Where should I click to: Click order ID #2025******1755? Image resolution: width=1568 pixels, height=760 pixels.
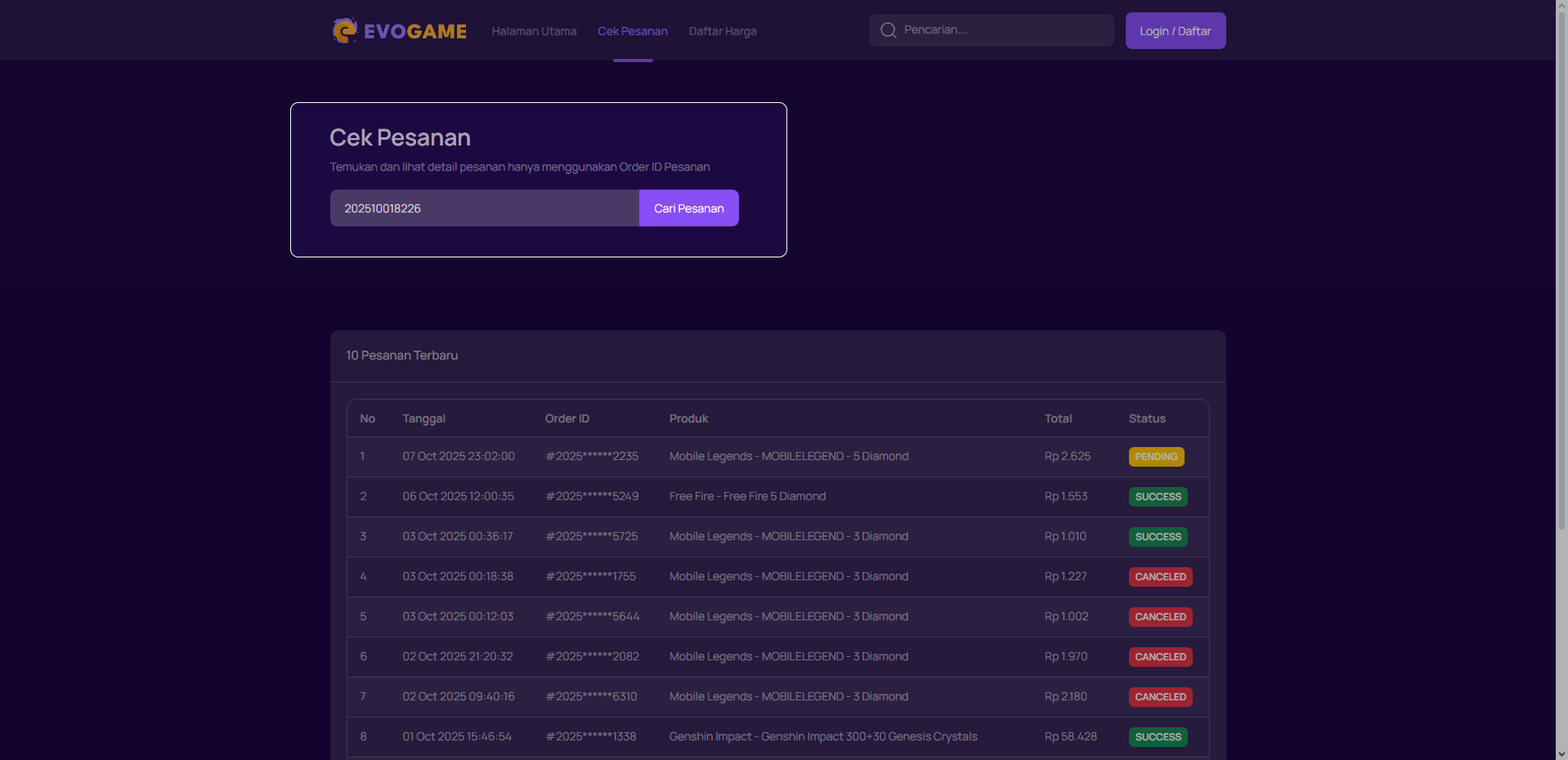click(x=590, y=576)
